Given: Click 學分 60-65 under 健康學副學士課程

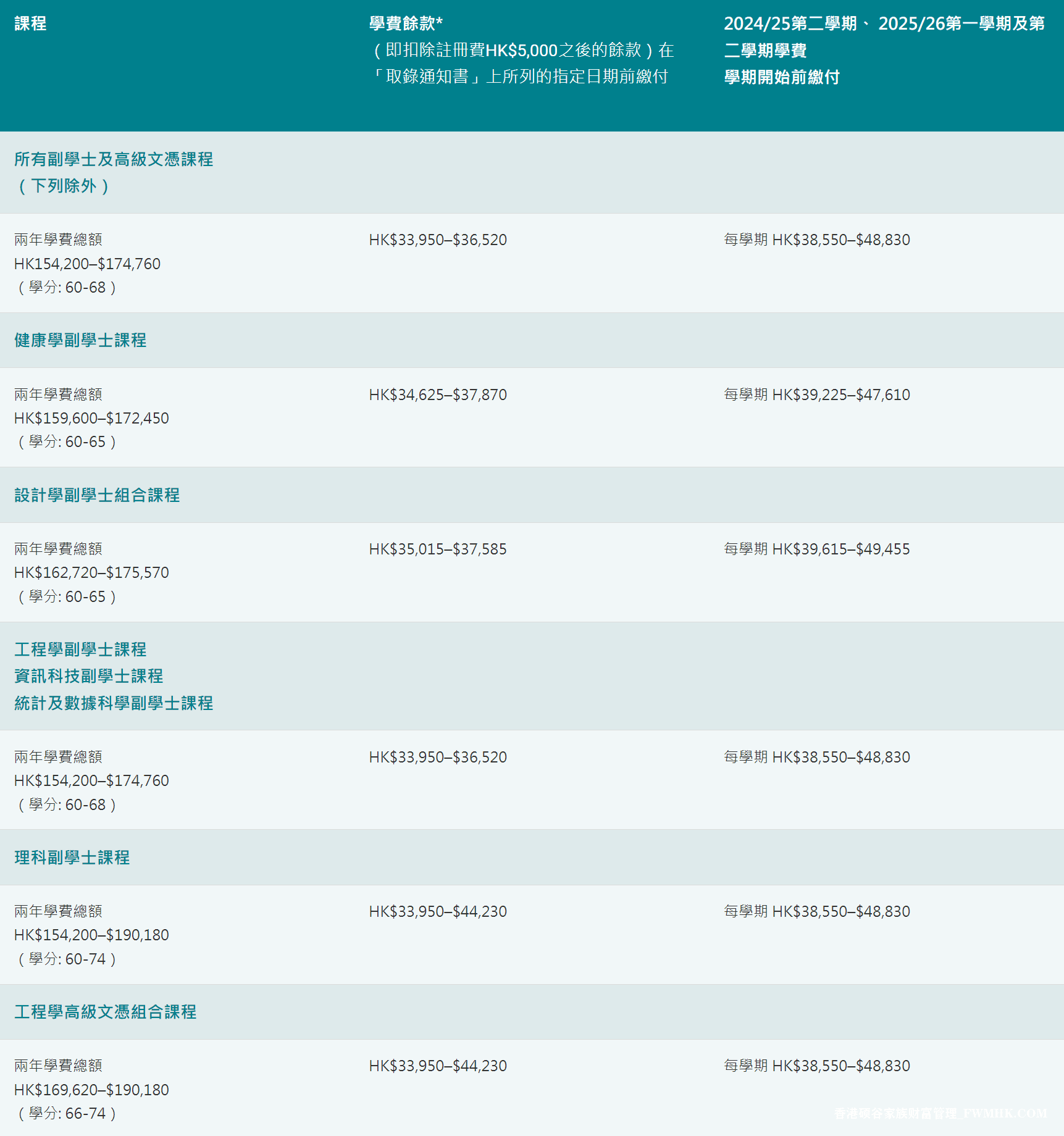Looking at the screenshot, I should tap(66, 441).
